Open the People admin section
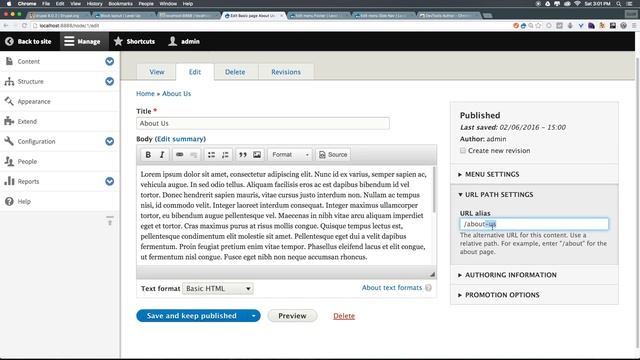This screenshot has width=640, height=360. coord(27,162)
